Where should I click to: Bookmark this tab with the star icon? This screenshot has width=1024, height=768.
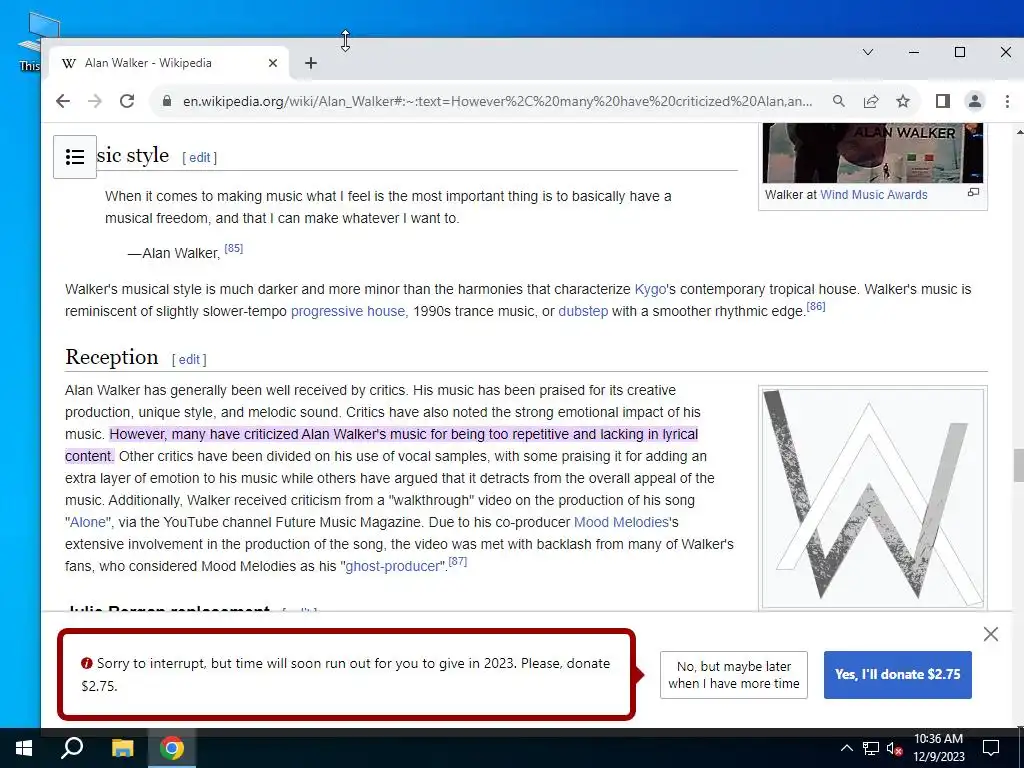coord(903,101)
